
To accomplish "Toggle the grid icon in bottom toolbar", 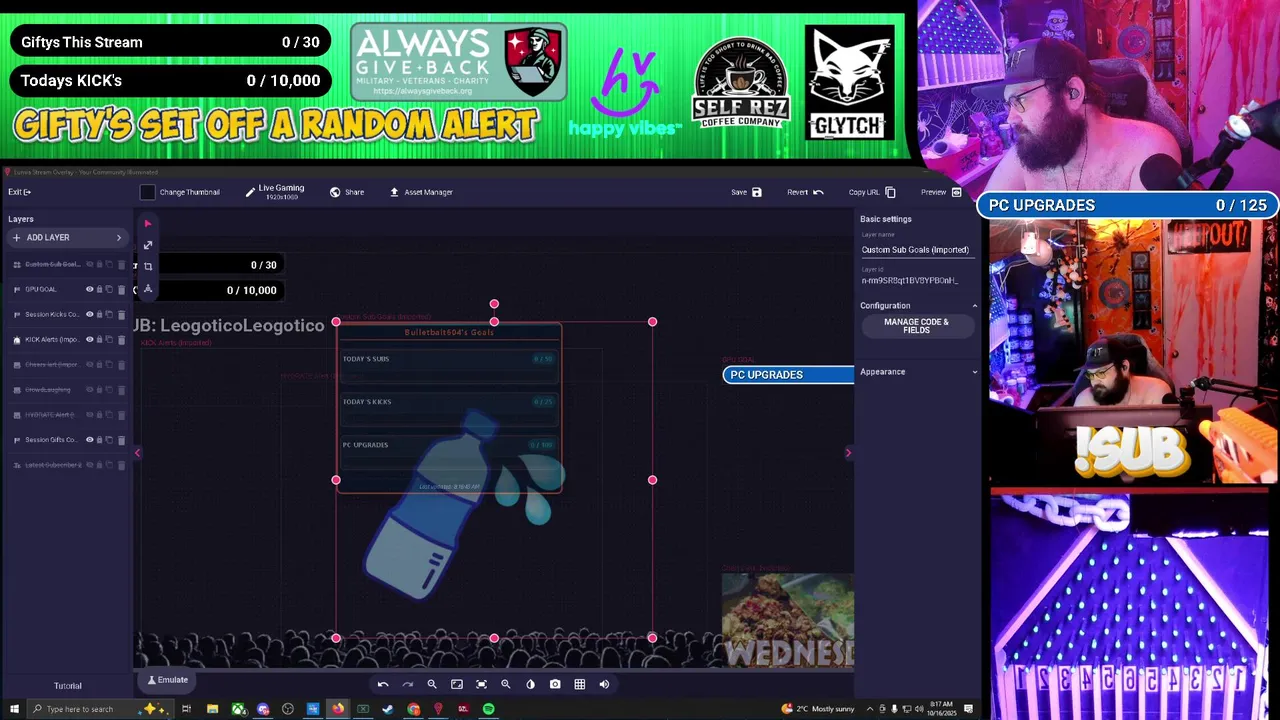I will (x=579, y=684).
